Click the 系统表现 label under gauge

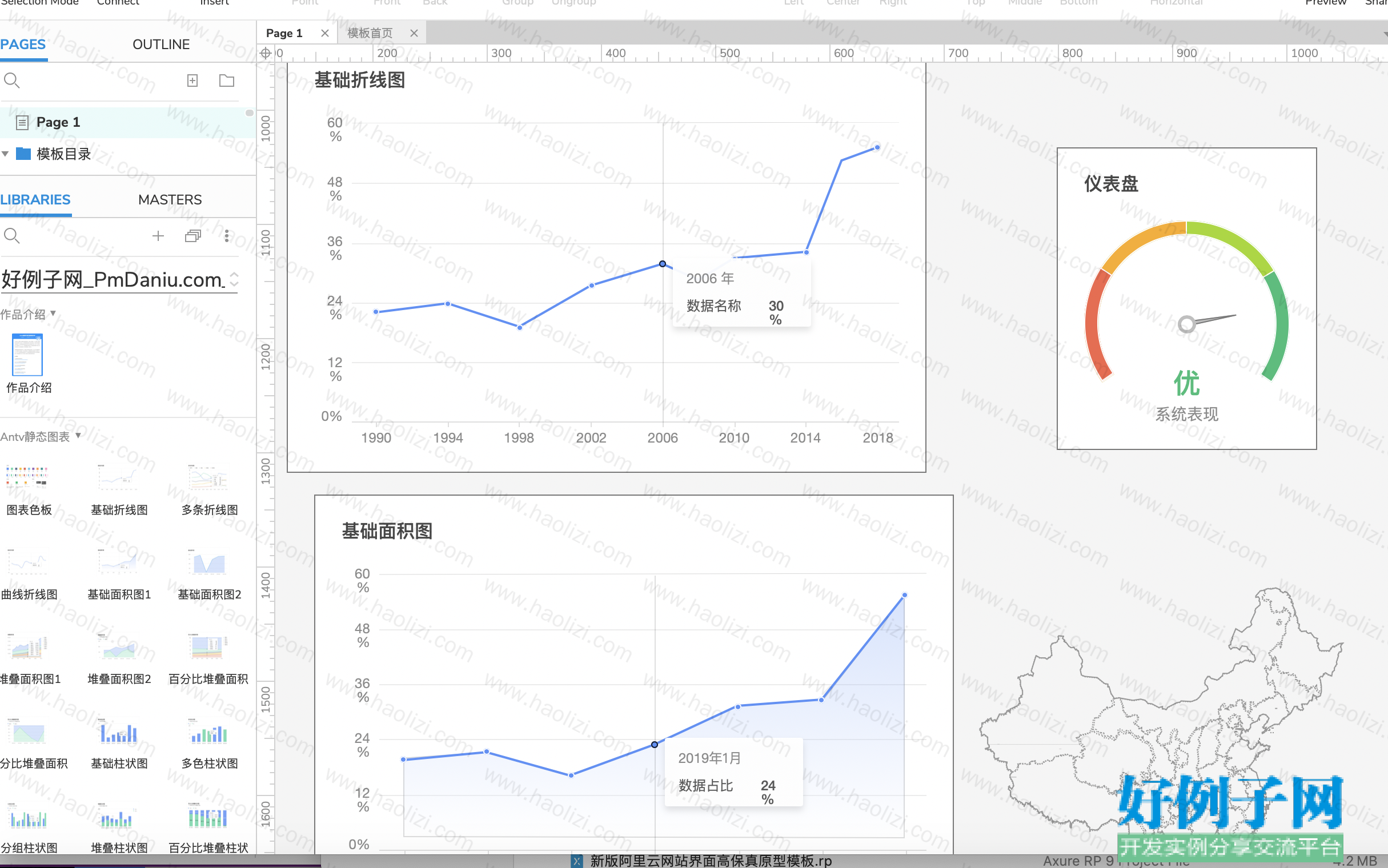pyautogui.click(x=1186, y=414)
